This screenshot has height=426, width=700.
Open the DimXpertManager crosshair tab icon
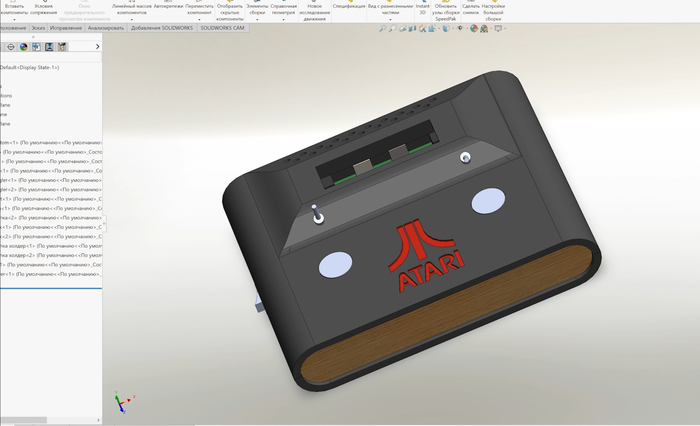point(9,46)
